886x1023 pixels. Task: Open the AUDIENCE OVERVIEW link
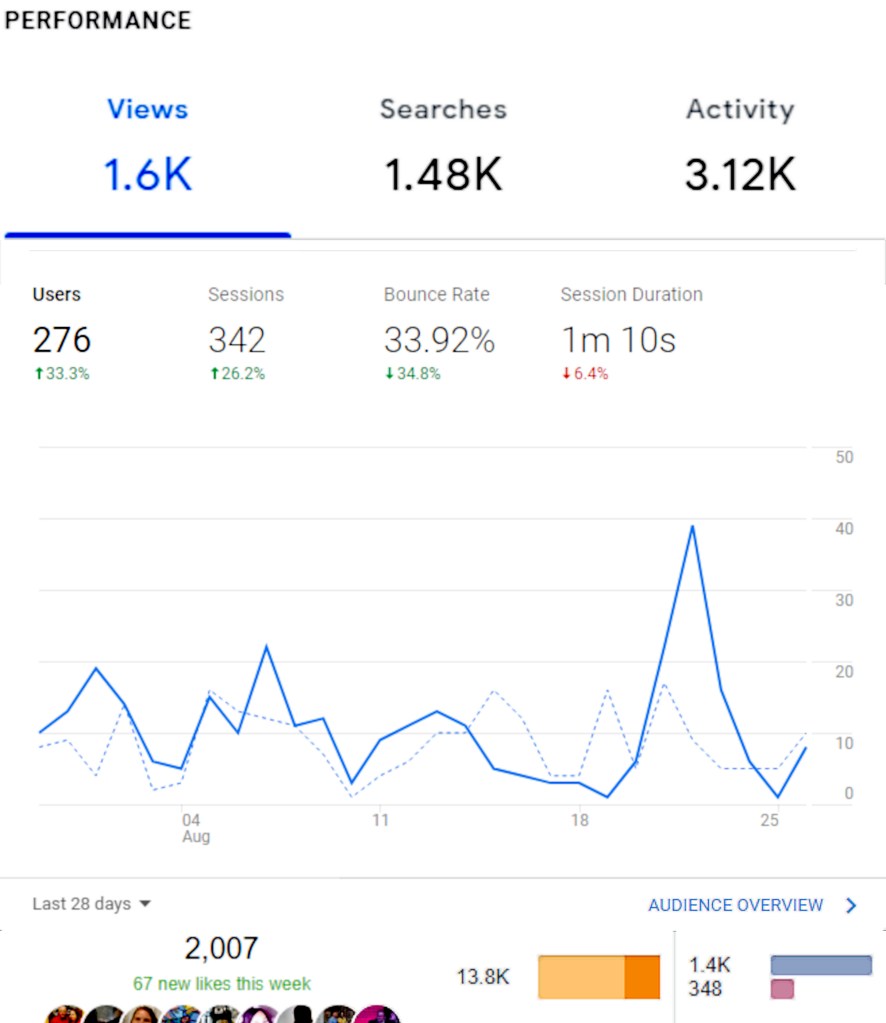tap(735, 905)
